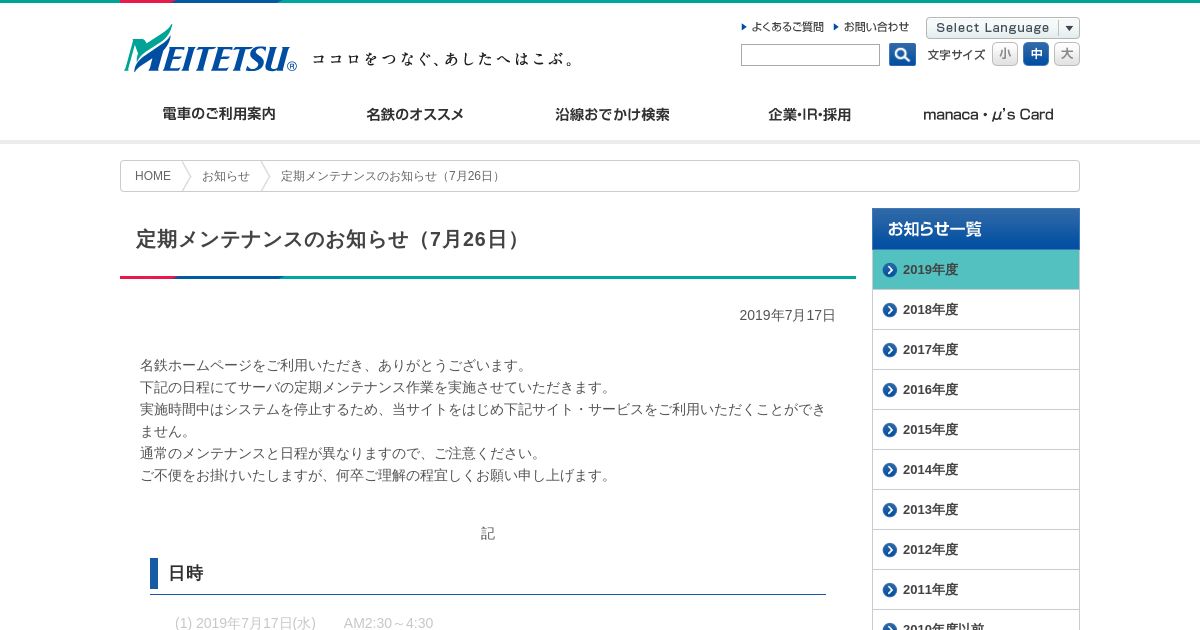Click the tagline ココロをつなぐ、あしたへはこぶ。
The image size is (1200, 630).
[x=445, y=60]
